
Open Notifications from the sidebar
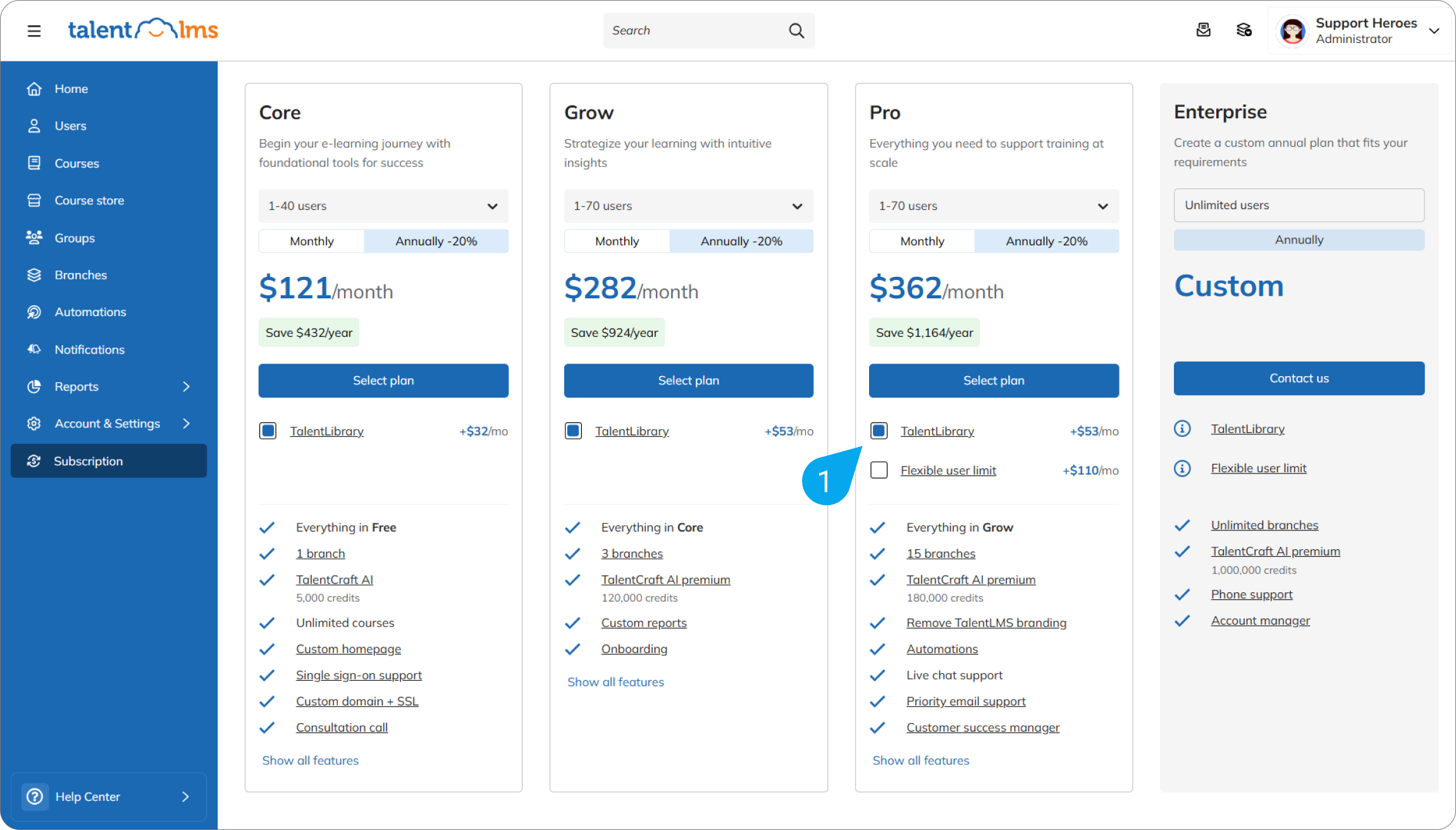coord(89,349)
